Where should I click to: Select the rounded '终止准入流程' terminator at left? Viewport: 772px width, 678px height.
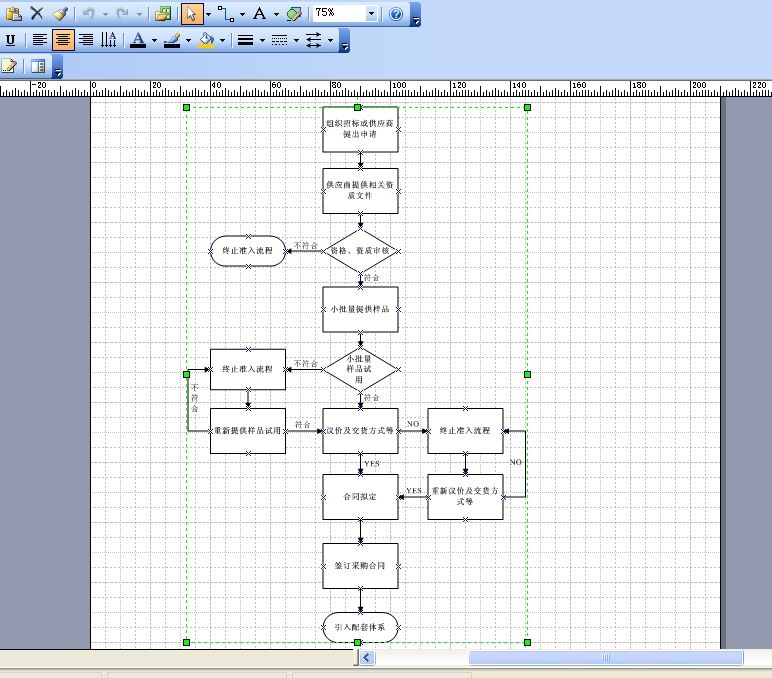pyautogui.click(x=248, y=251)
